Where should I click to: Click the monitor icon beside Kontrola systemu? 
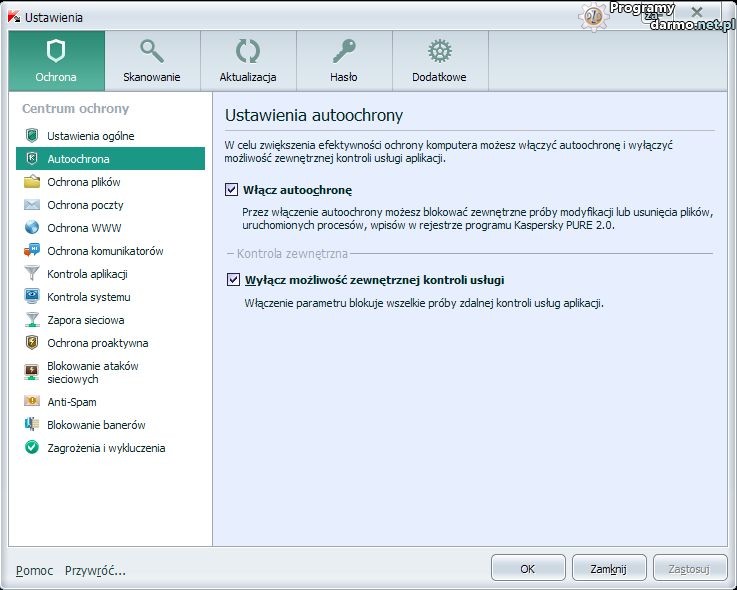coord(31,297)
